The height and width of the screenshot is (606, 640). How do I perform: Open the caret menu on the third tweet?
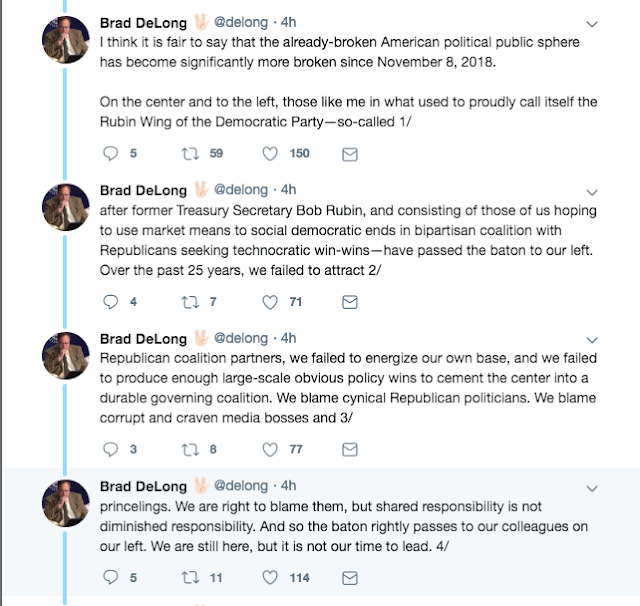591,338
